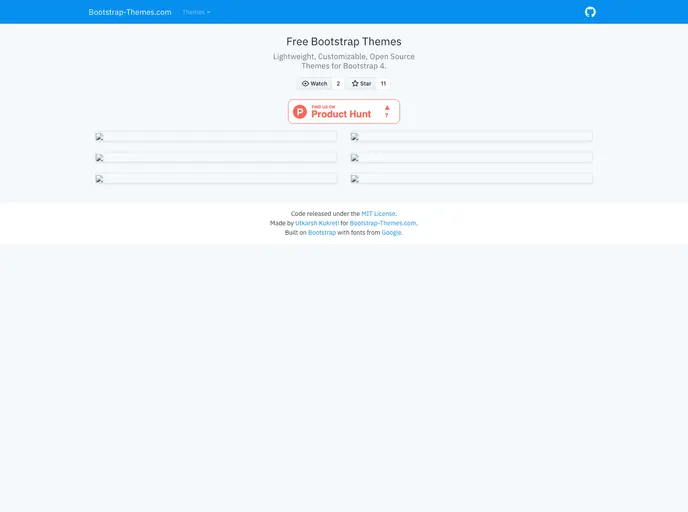688x512 pixels.
Task: Follow the MIT License link
Action: click(378, 214)
